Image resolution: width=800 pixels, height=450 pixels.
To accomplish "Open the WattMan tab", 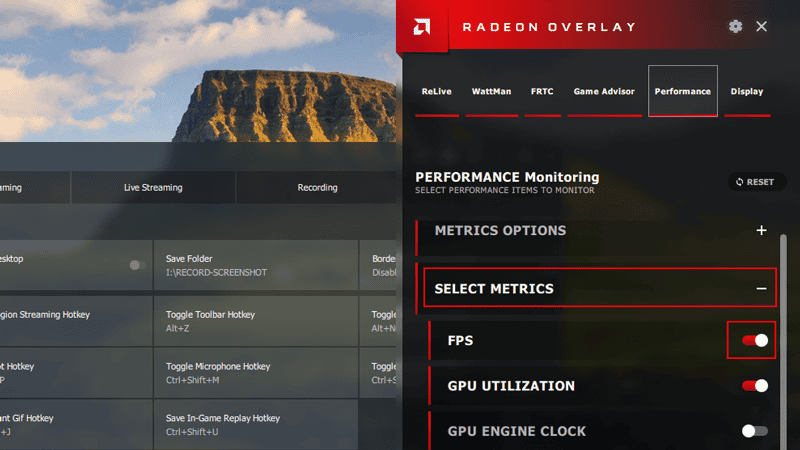I will coord(491,92).
